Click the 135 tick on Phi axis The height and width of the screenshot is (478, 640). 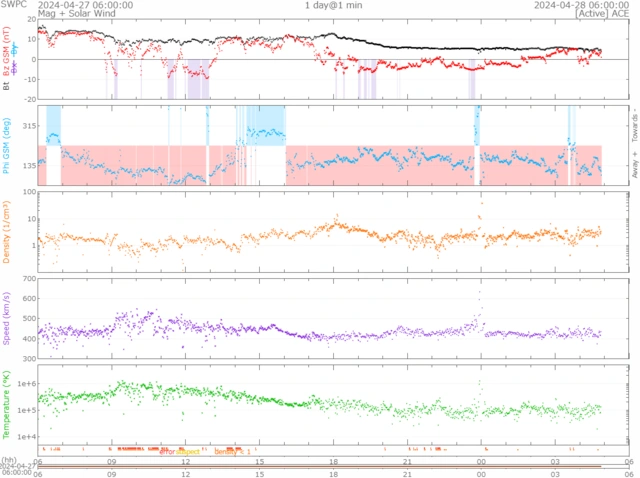click(x=30, y=166)
